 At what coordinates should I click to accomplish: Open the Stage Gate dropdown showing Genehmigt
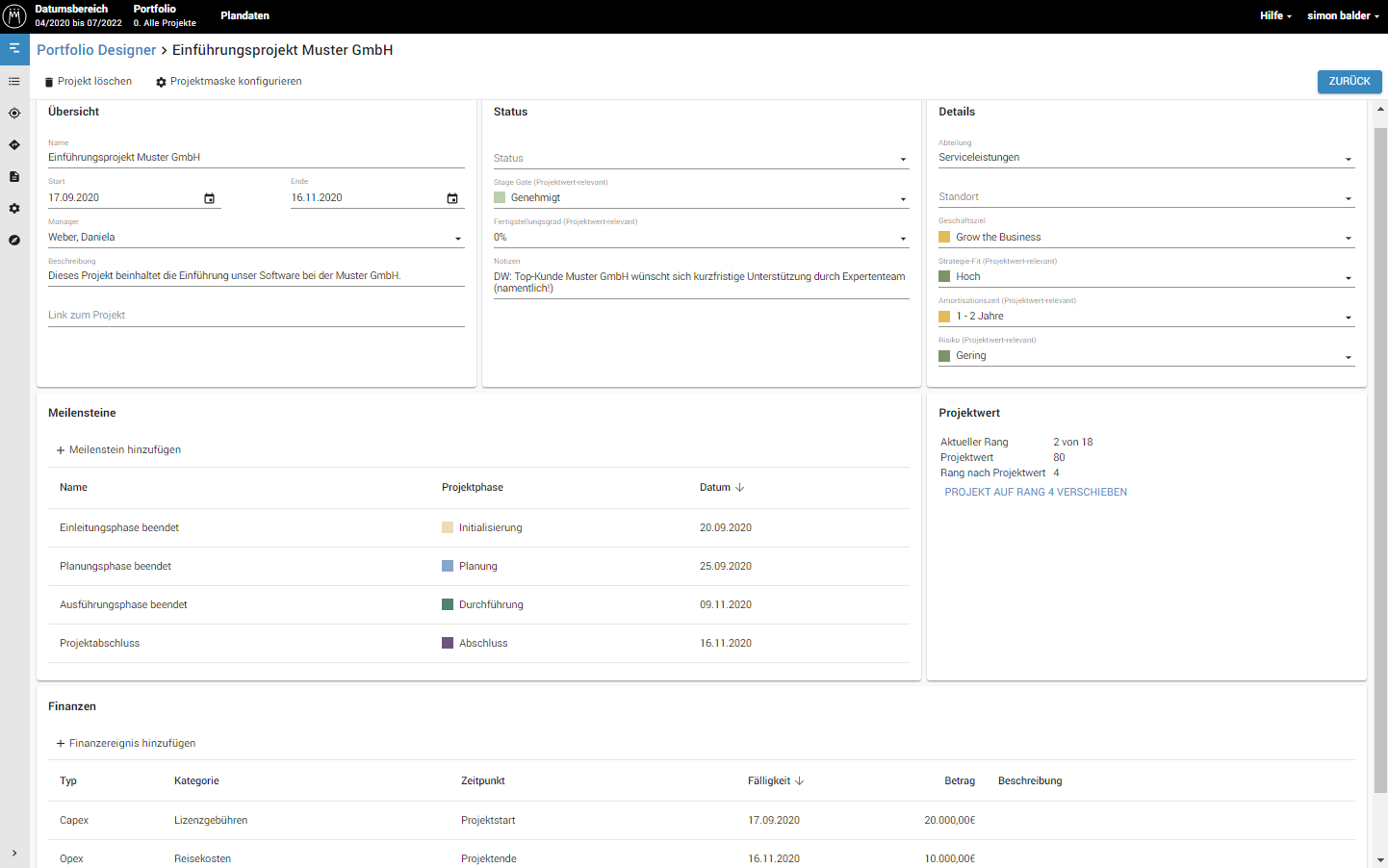[x=701, y=198]
